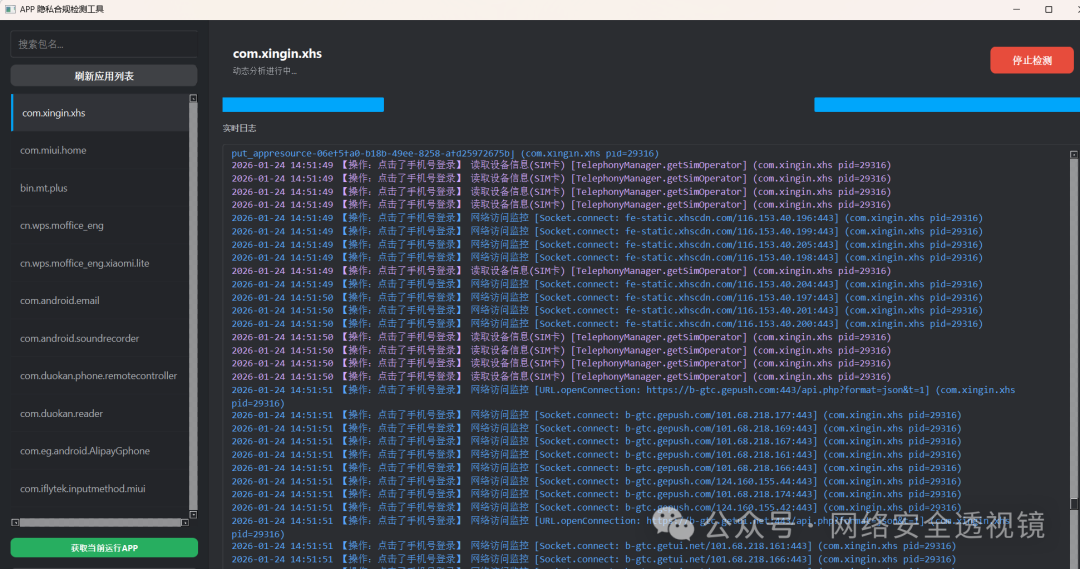Click the 动态分析进行中 status text
The height and width of the screenshot is (569, 1080).
coord(264,71)
